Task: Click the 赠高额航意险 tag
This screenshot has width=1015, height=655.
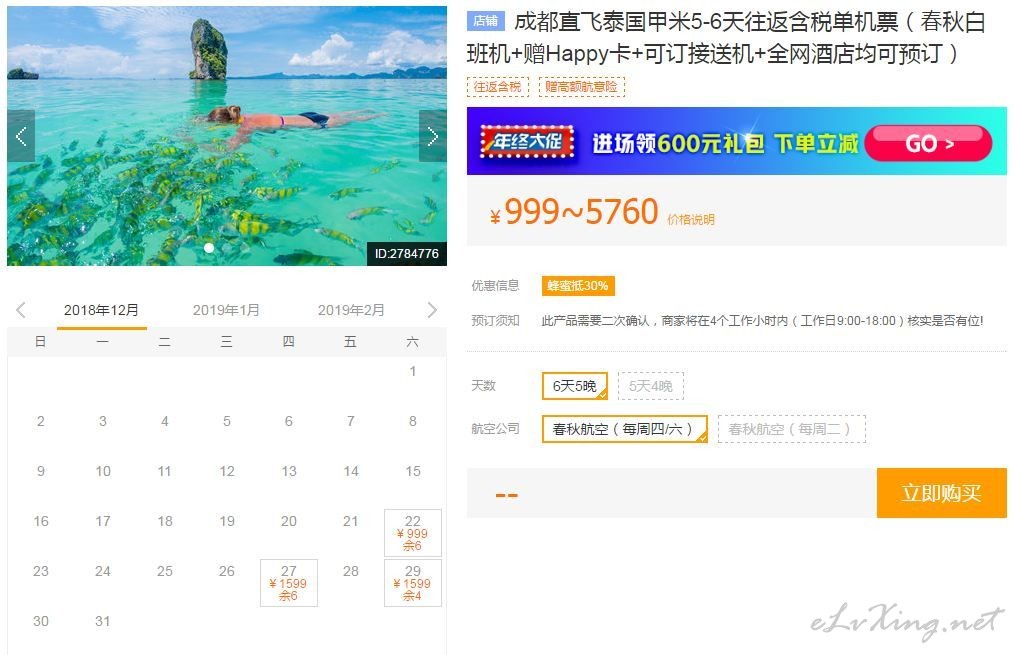Action: 581,86
